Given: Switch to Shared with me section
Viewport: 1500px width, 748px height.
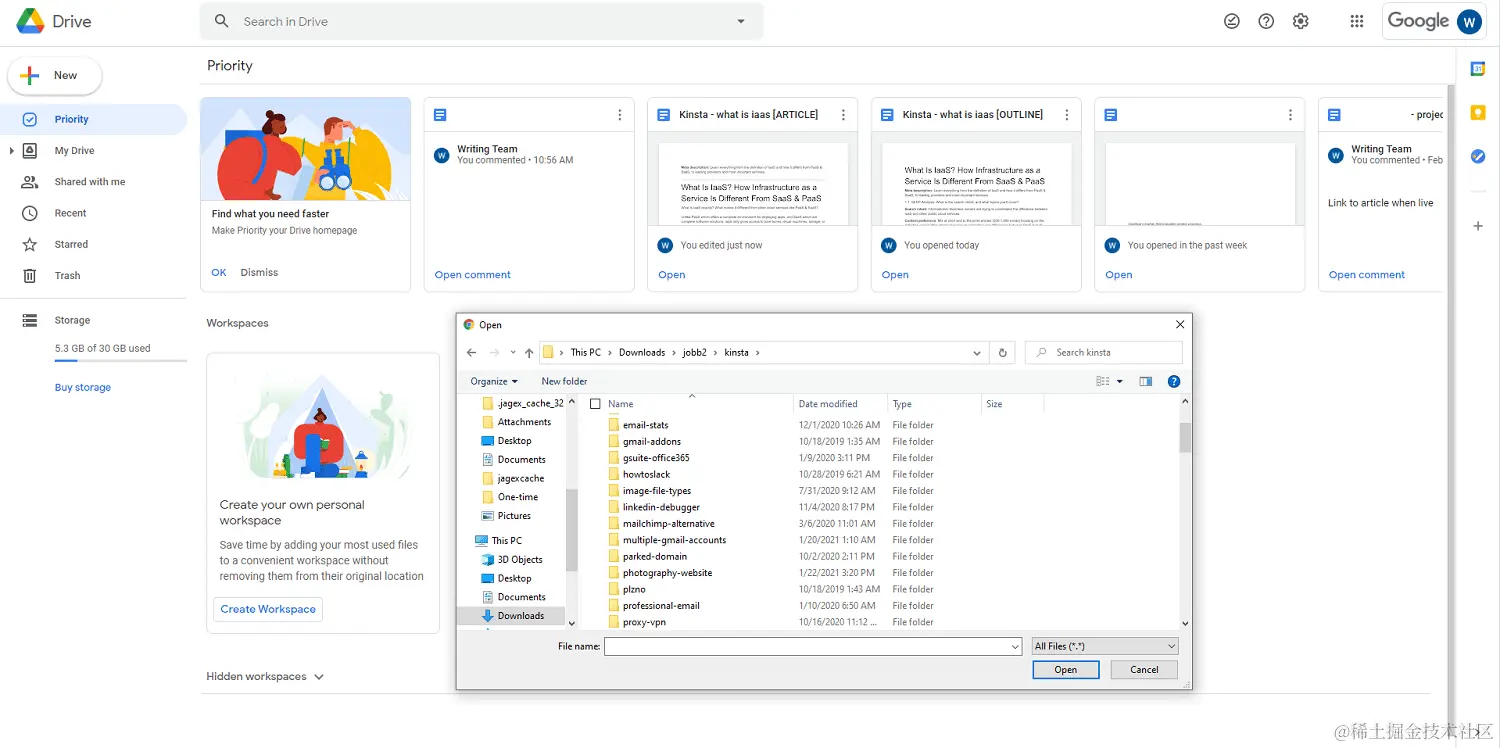Looking at the screenshot, I should pos(90,181).
